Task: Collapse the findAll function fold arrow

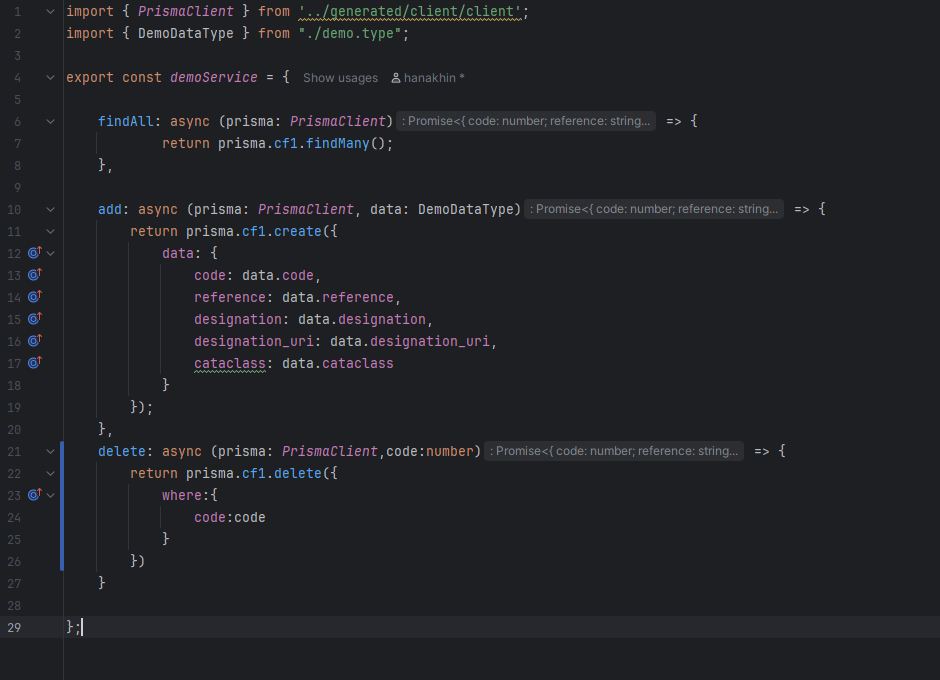Action: 51,122
